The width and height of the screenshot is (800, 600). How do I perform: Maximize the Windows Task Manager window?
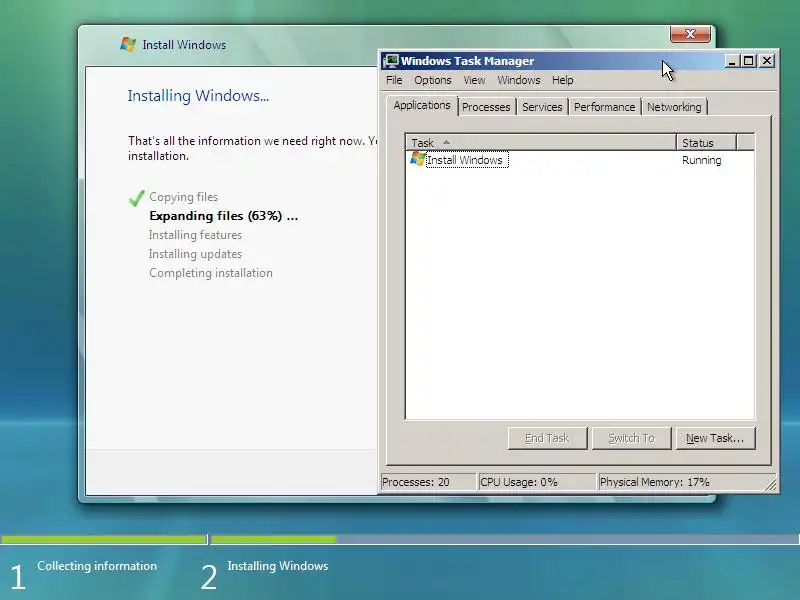pos(748,61)
